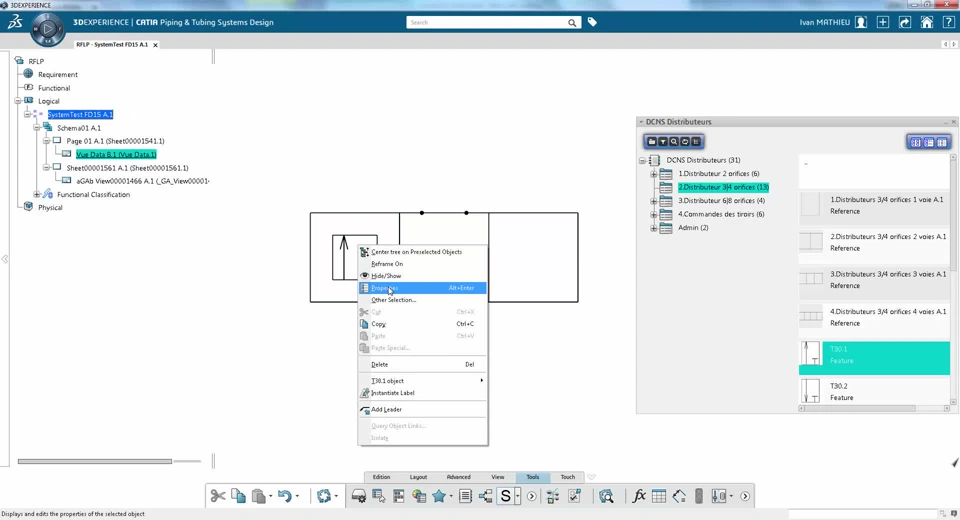This screenshot has height=520, width=960.
Task: Click the favorites star toolbar icon
Action: [439, 496]
